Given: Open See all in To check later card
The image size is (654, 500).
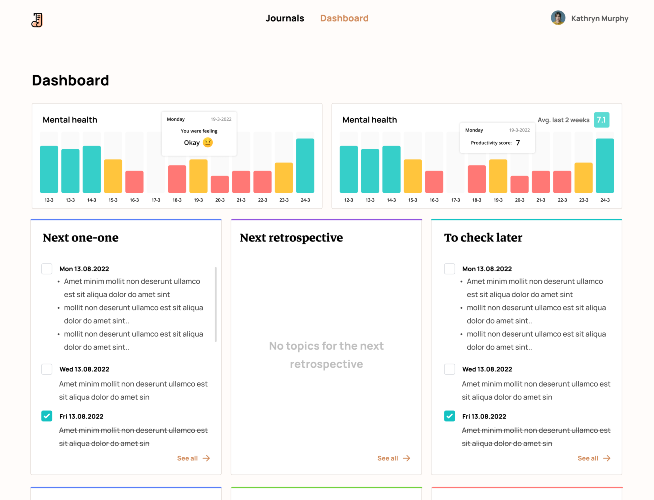Looking at the screenshot, I should [594, 458].
